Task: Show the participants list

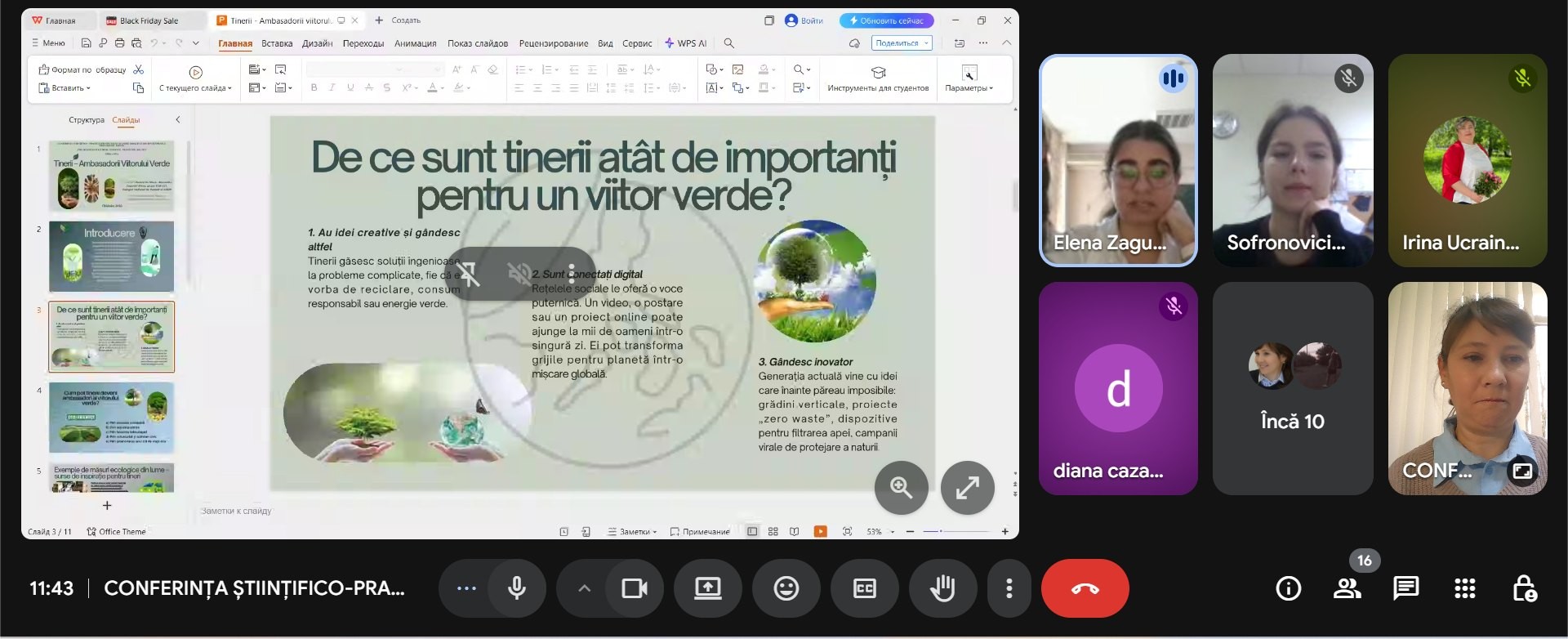Action: point(1347,588)
